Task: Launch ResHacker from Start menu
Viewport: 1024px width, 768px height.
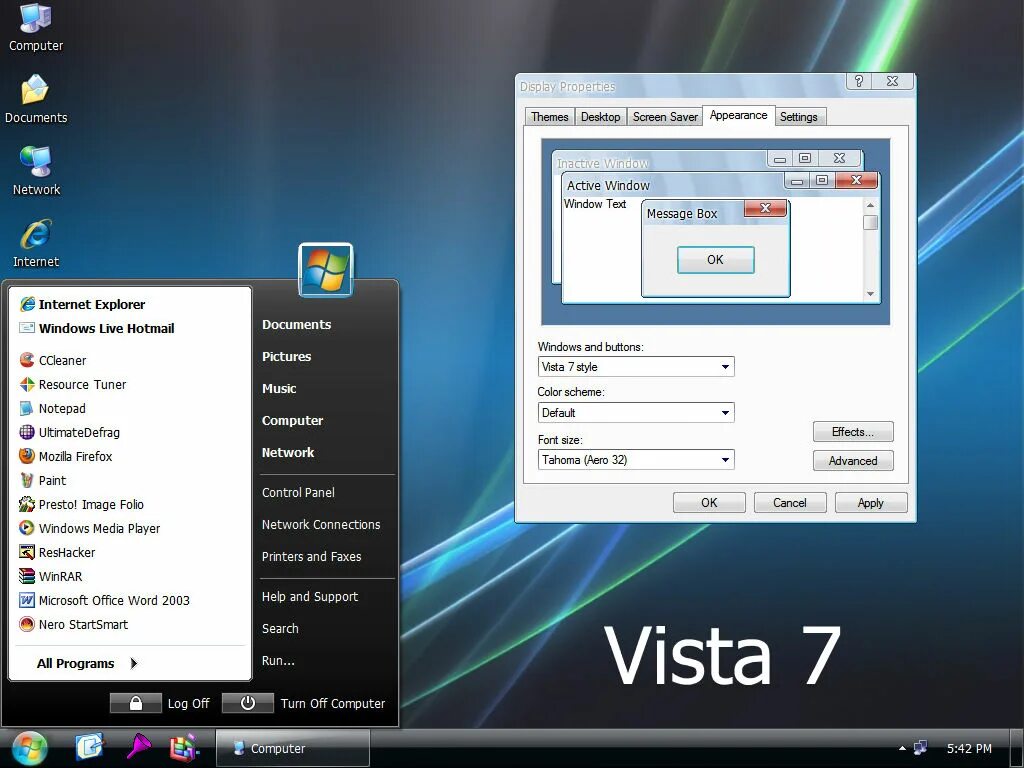Action: coord(57,552)
